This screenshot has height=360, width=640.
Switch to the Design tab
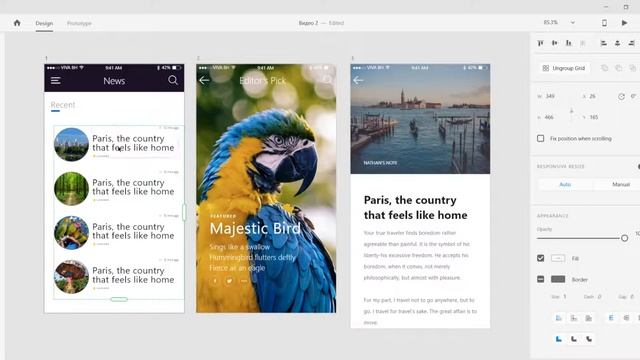click(x=44, y=23)
